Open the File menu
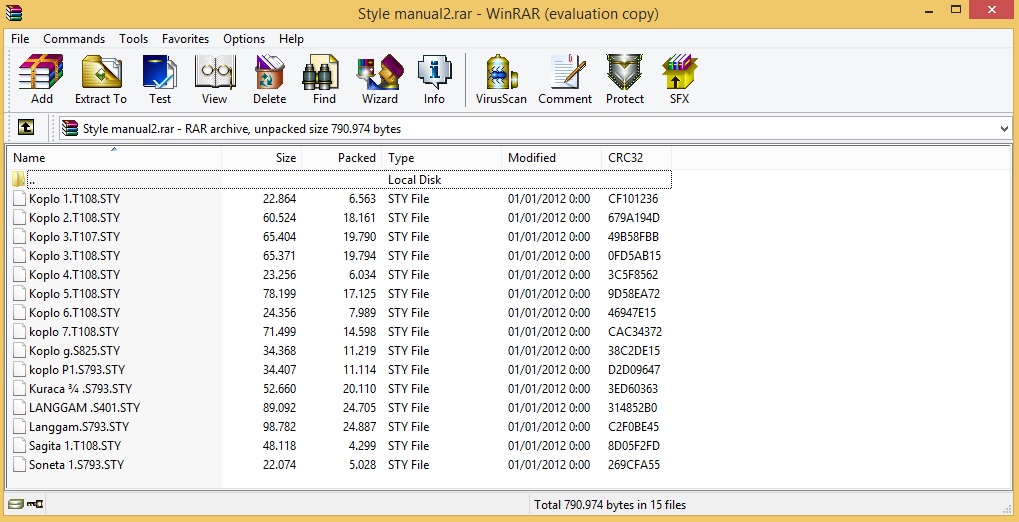This screenshot has height=522, width=1019. [20, 39]
